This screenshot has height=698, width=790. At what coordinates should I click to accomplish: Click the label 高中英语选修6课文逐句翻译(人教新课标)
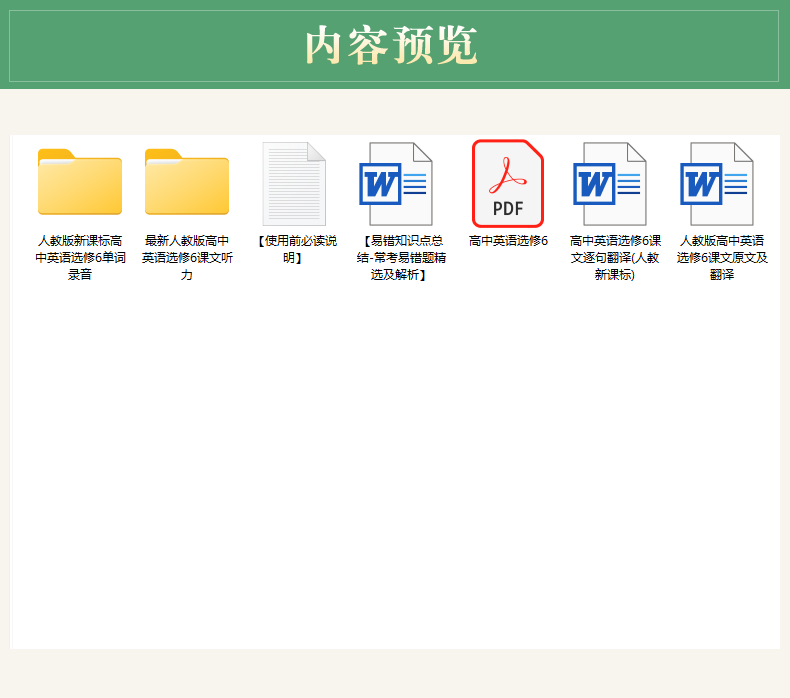tap(615, 258)
